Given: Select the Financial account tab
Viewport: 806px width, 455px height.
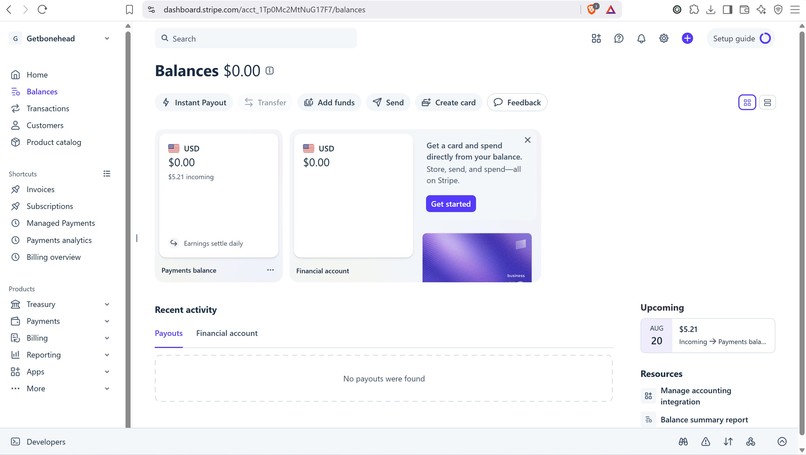Looking at the screenshot, I should [227, 333].
